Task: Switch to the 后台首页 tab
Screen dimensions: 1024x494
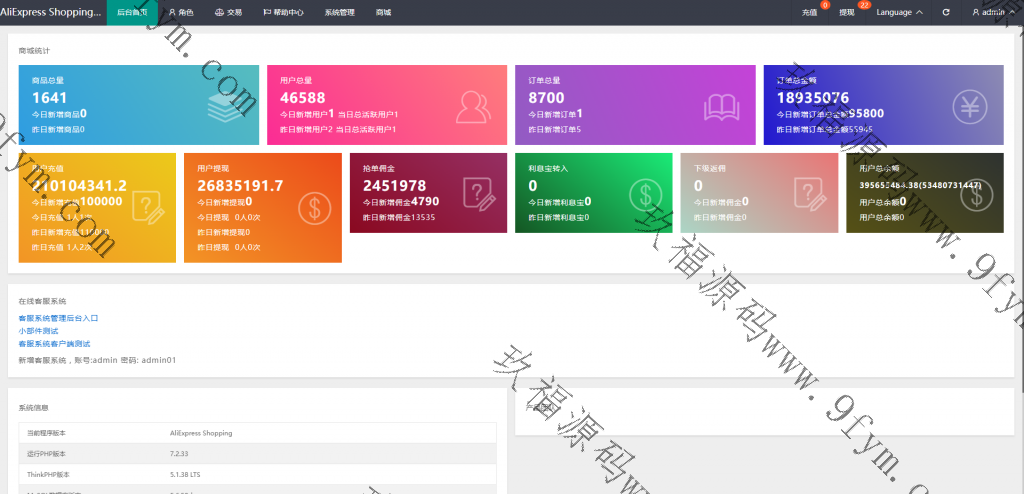Action: tap(132, 12)
